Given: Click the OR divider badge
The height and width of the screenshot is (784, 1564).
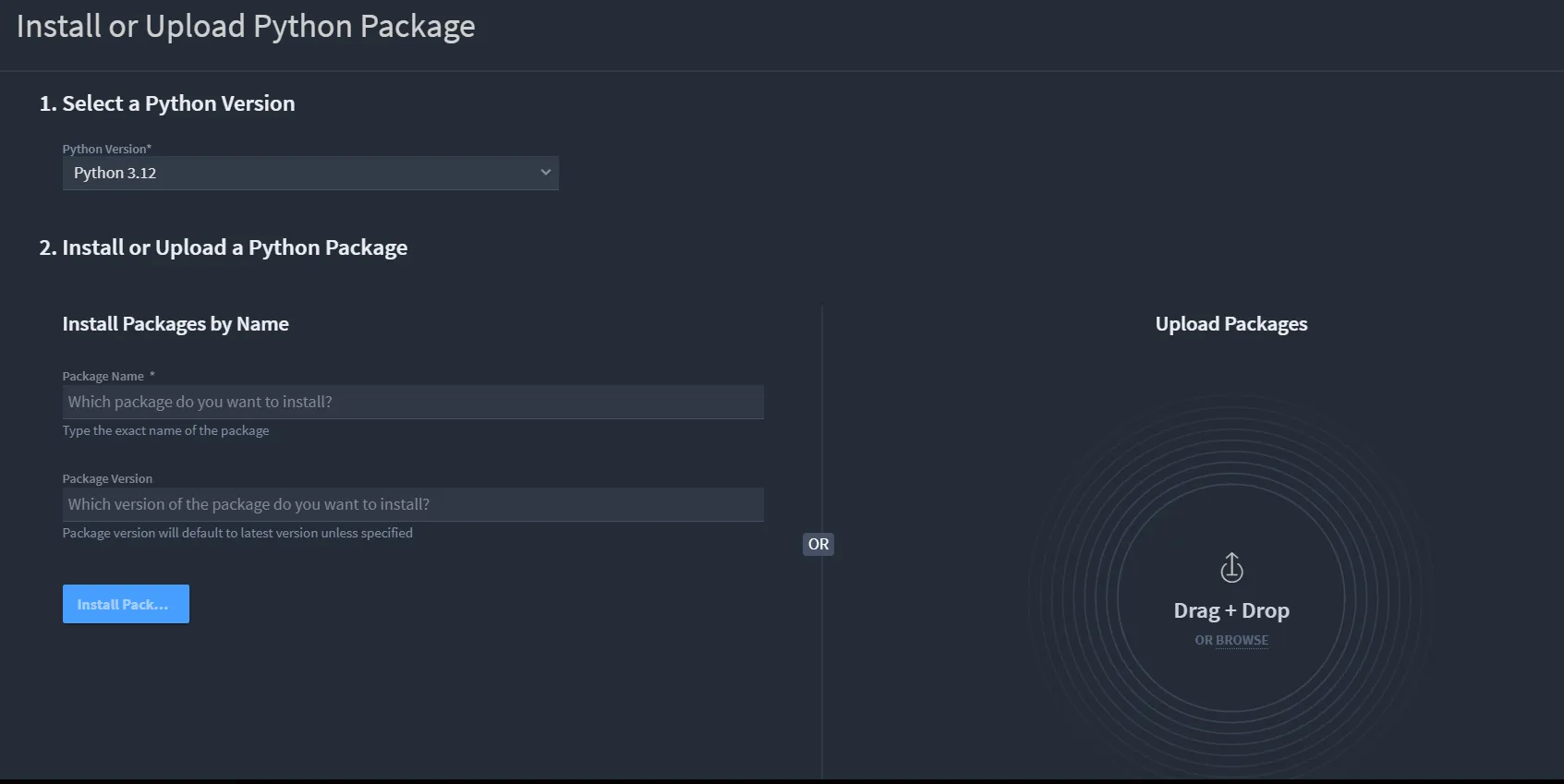Looking at the screenshot, I should coord(818,544).
